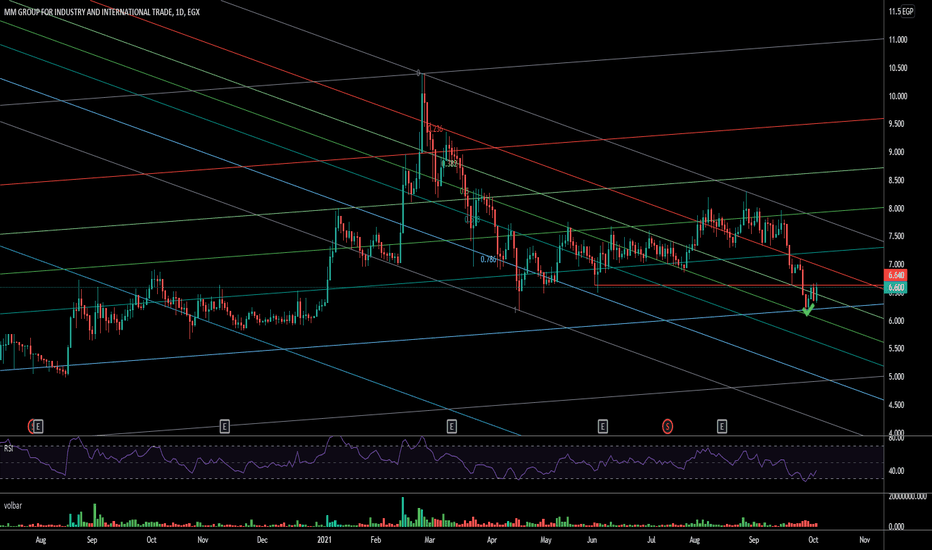Click the May label on the time axis
This screenshot has height=550, width=932.
pyautogui.click(x=546, y=540)
